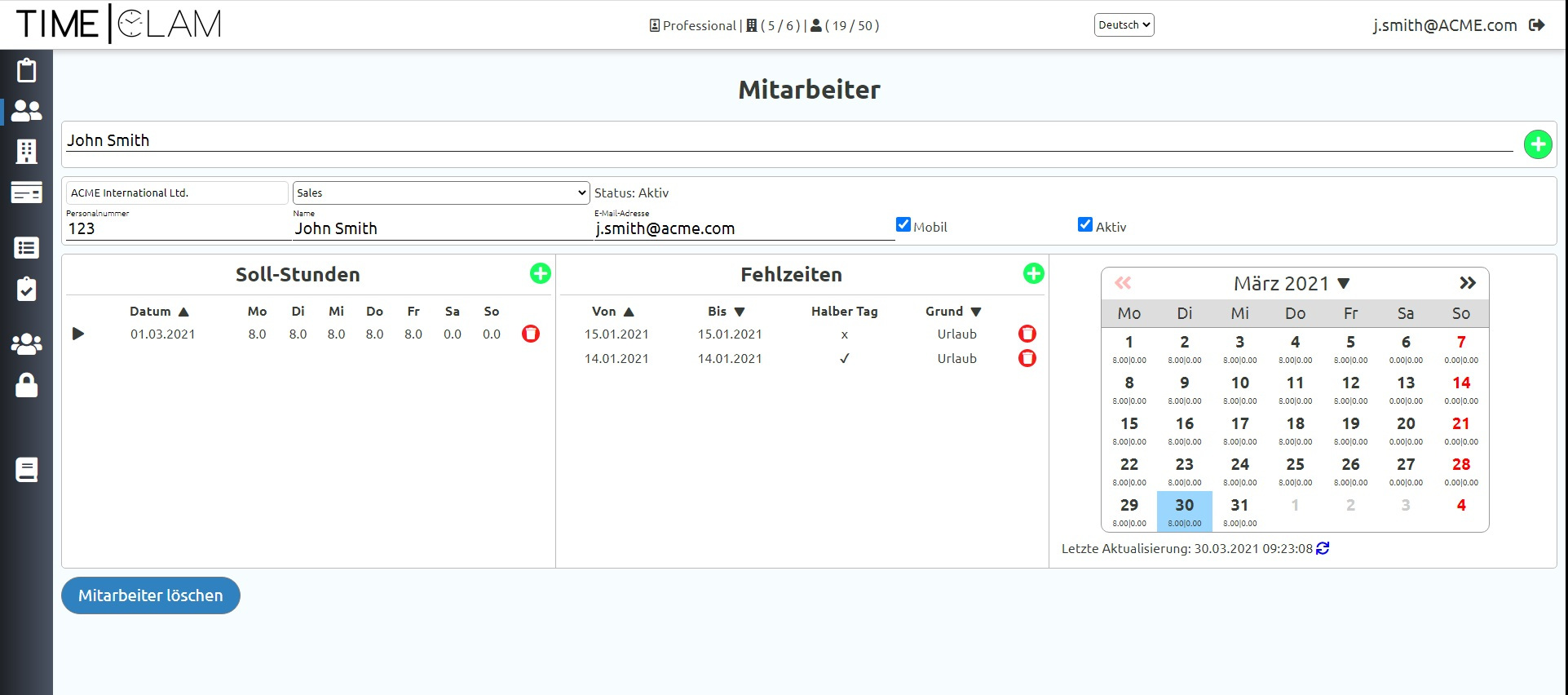Delete the 14.01.2021 Urlaub absence
Image resolution: width=1568 pixels, height=695 pixels.
1027,358
